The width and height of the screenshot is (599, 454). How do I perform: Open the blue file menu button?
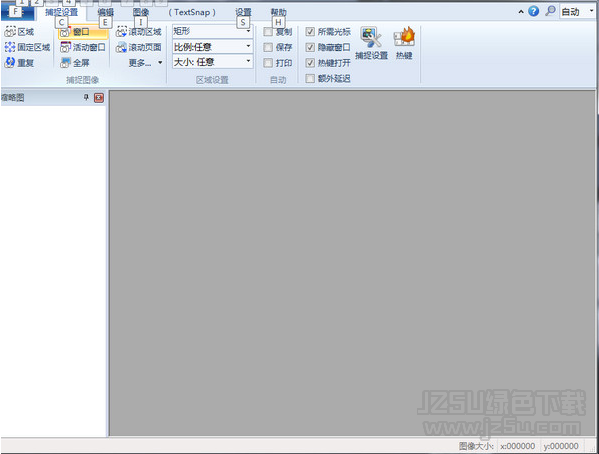pos(17,12)
